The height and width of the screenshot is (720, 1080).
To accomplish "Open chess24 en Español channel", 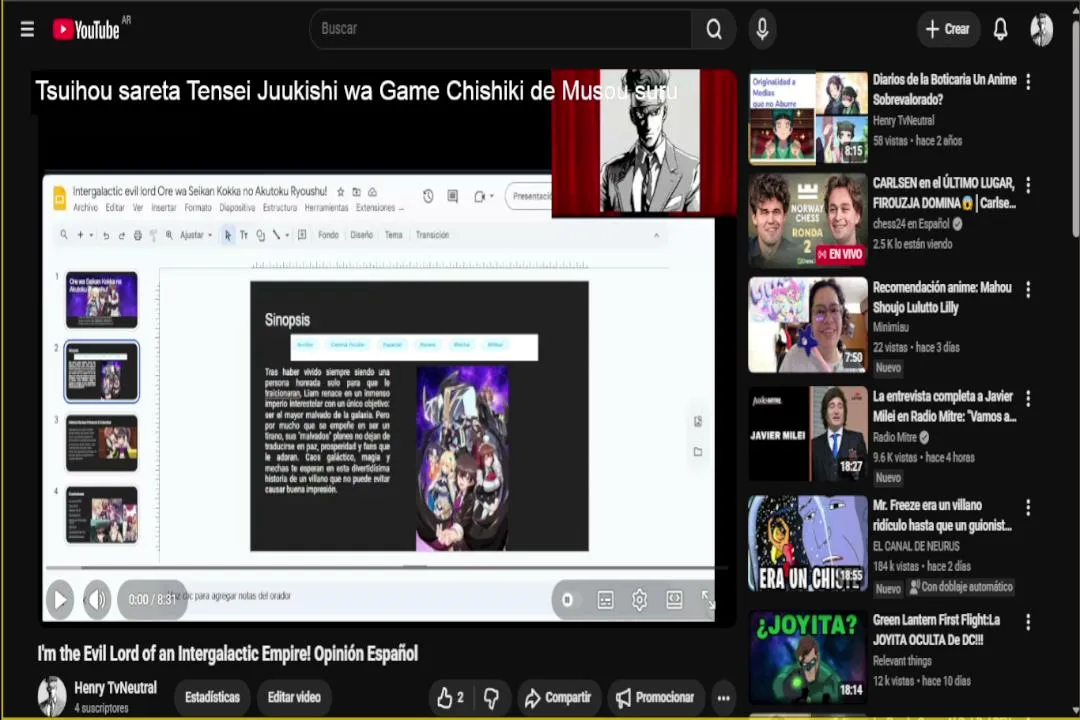I will click(x=911, y=224).
